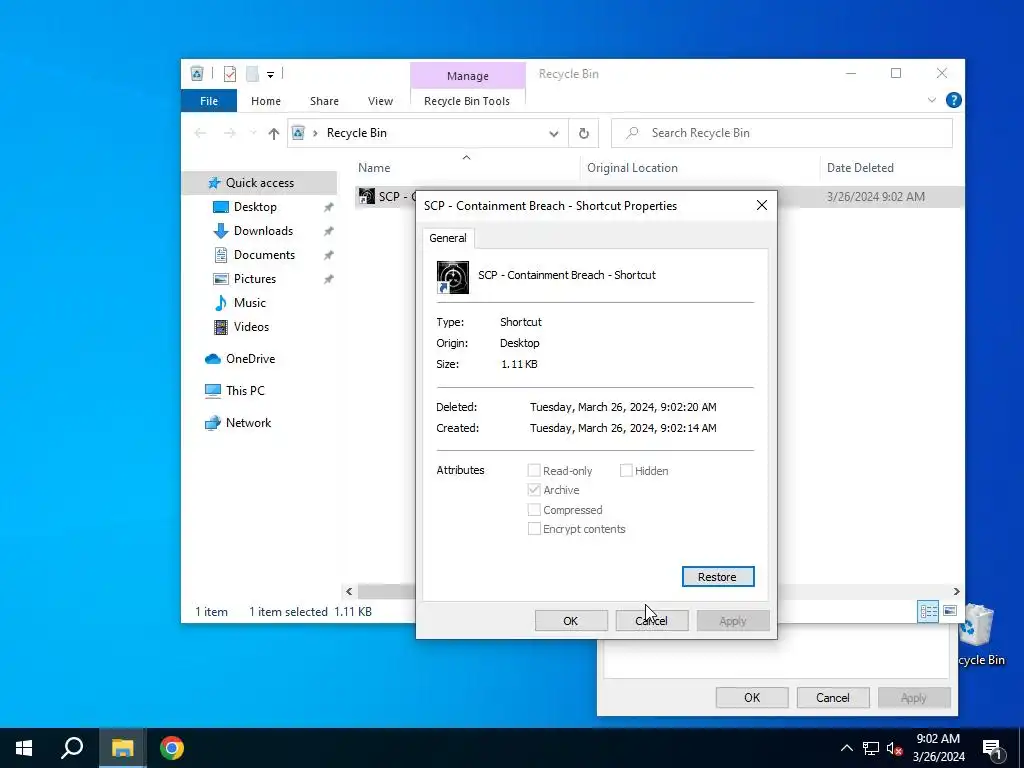
Task: Select Network in the navigation pane
Action: click(x=248, y=423)
